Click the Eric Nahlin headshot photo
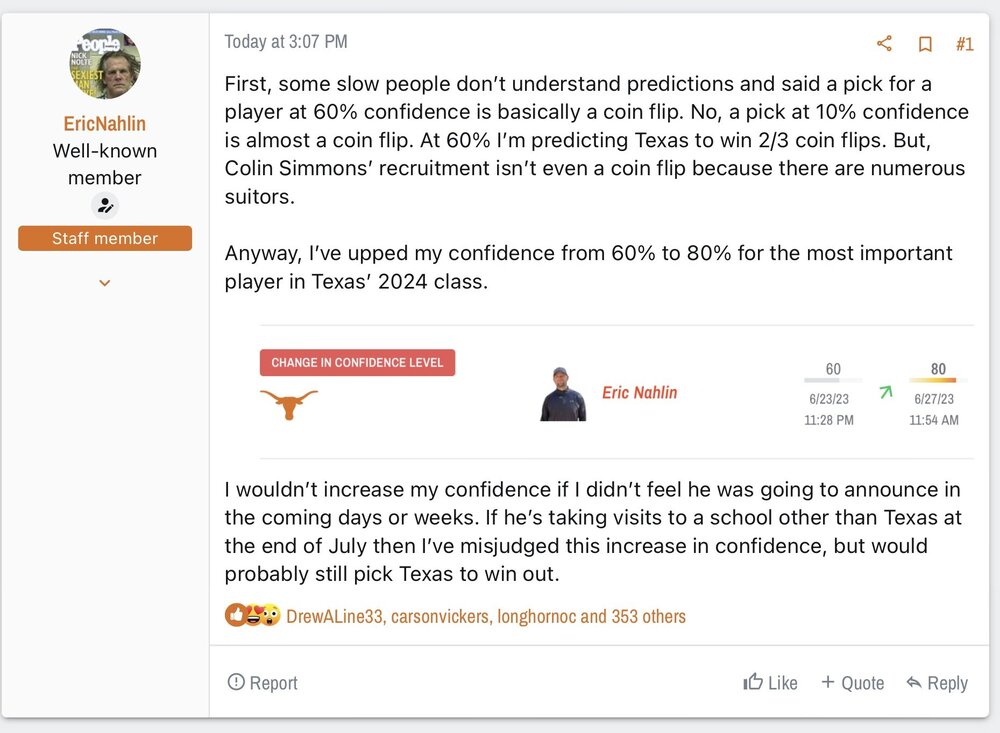 click(x=563, y=394)
